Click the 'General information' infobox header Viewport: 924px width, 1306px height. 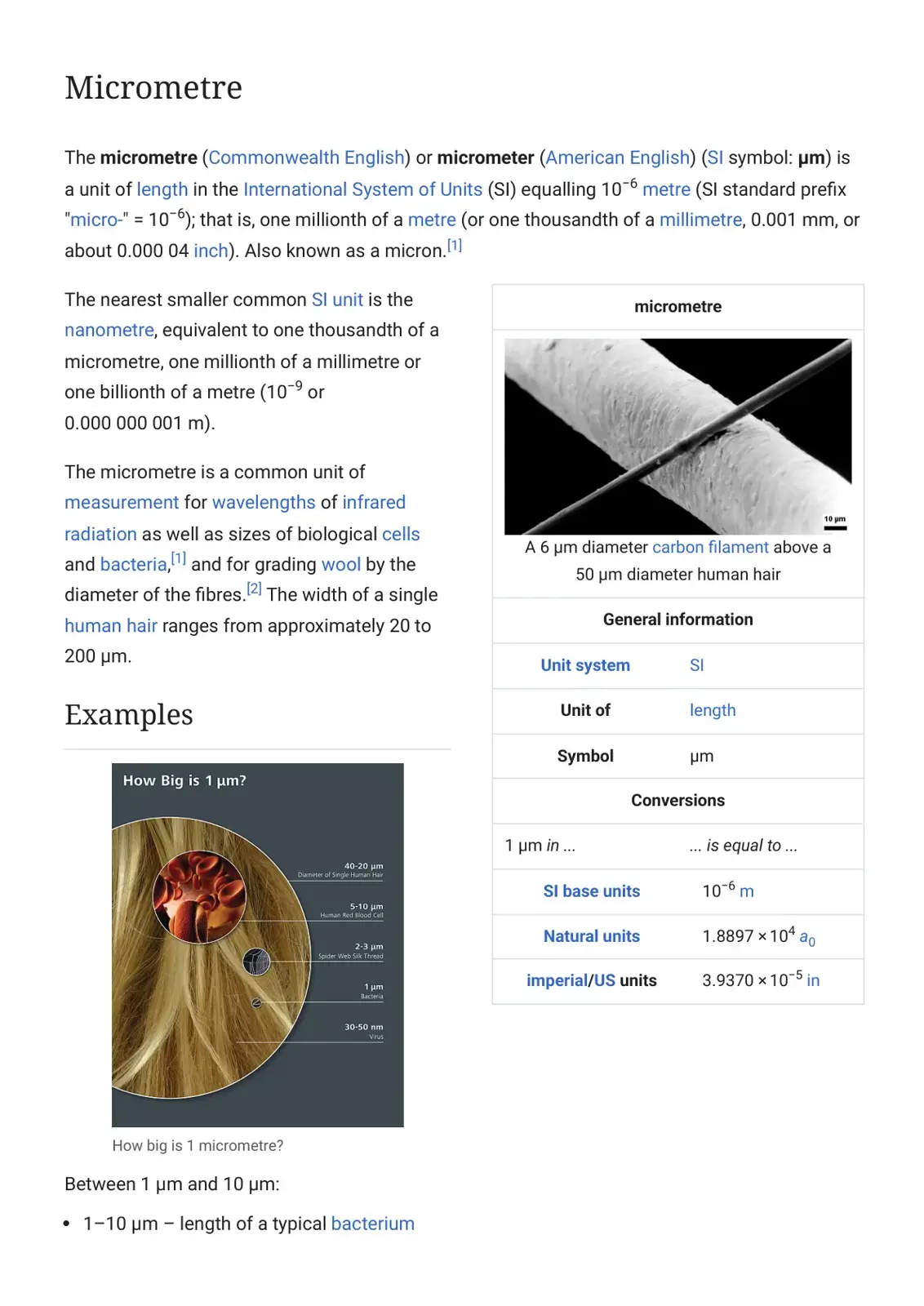(x=677, y=620)
